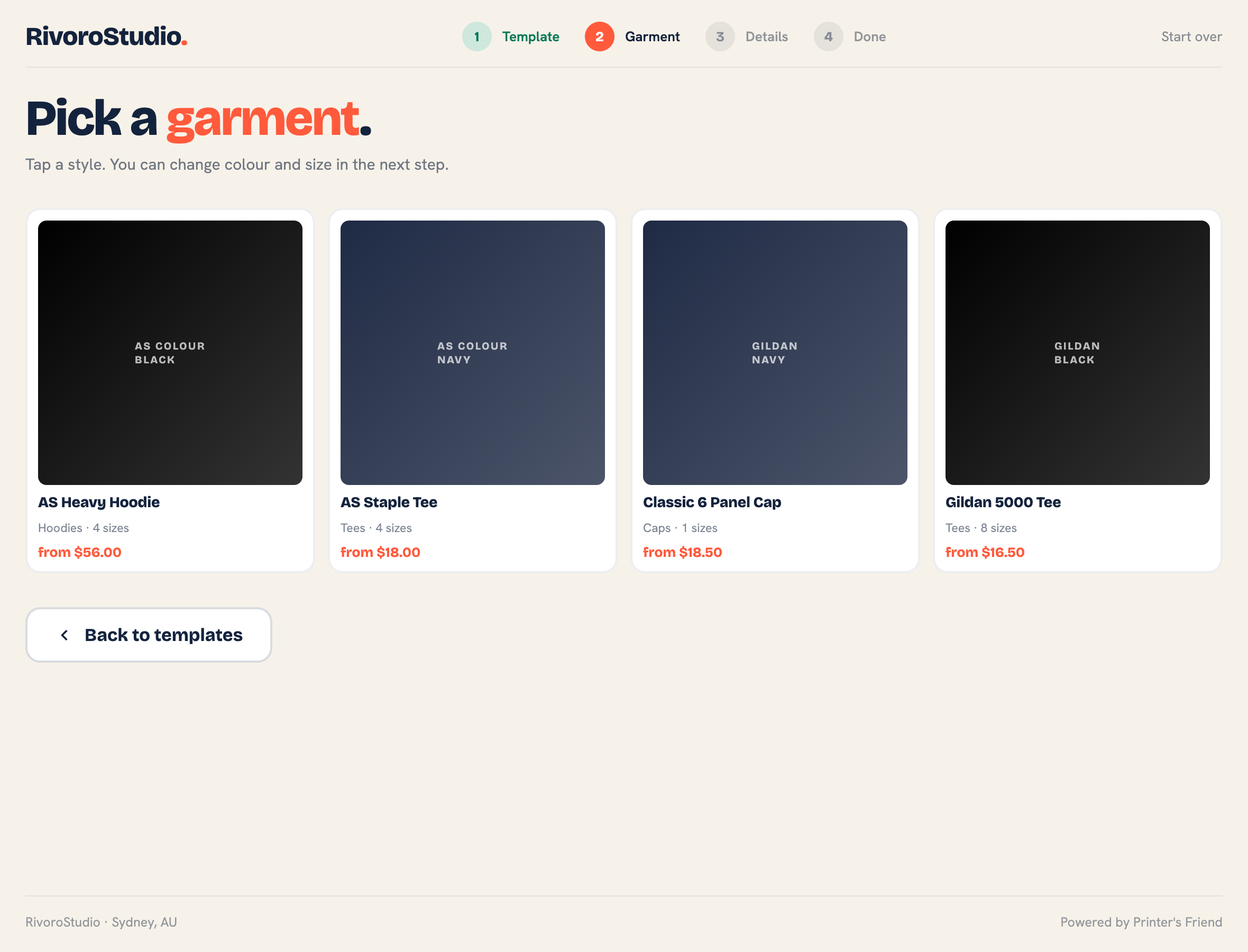
Task: Click the AS Heavy Hoodie title
Action: [x=98, y=502]
